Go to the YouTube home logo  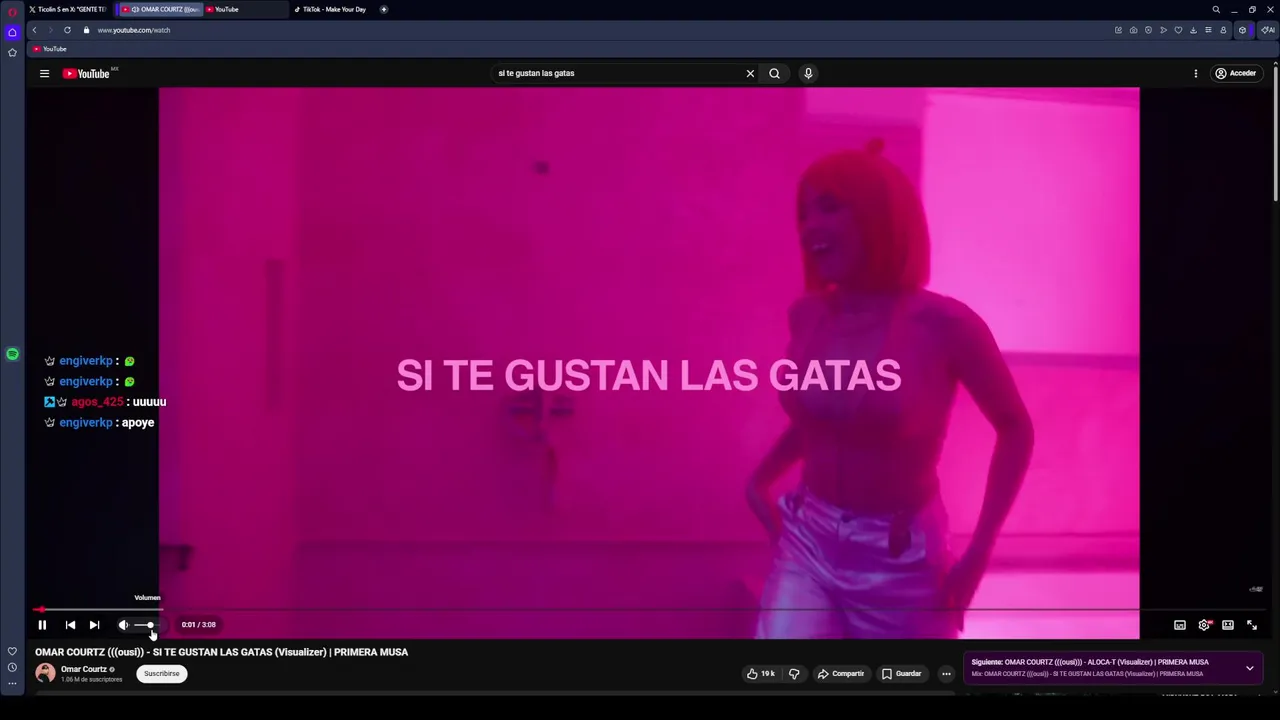86,73
